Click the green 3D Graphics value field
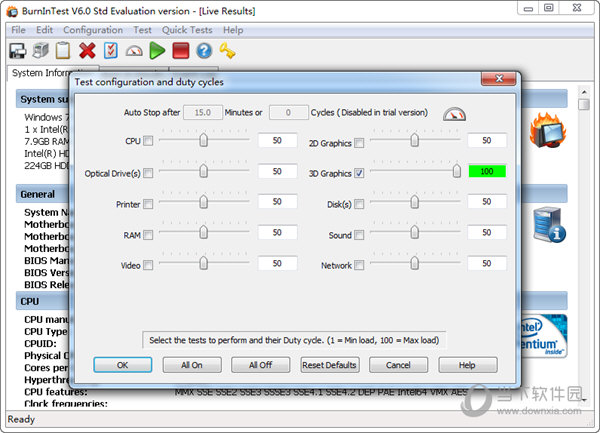 point(487,171)
